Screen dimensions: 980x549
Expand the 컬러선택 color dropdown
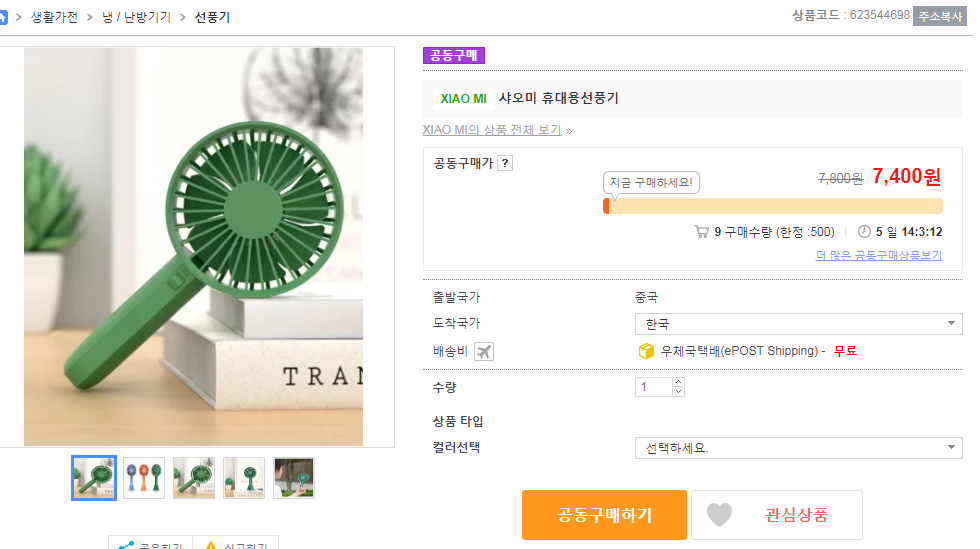798,448
